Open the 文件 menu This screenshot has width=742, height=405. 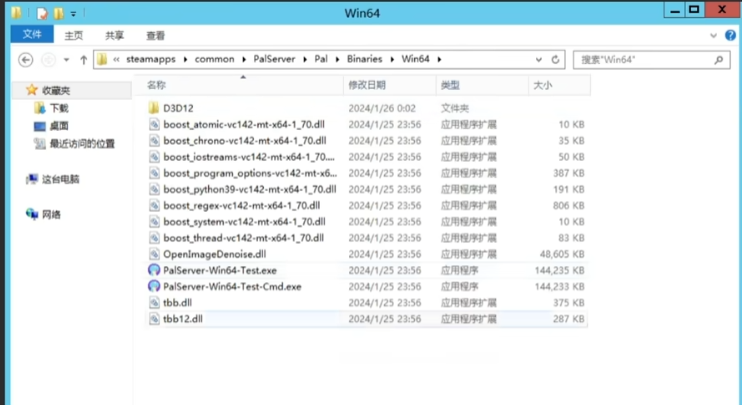tap(32, 35)
